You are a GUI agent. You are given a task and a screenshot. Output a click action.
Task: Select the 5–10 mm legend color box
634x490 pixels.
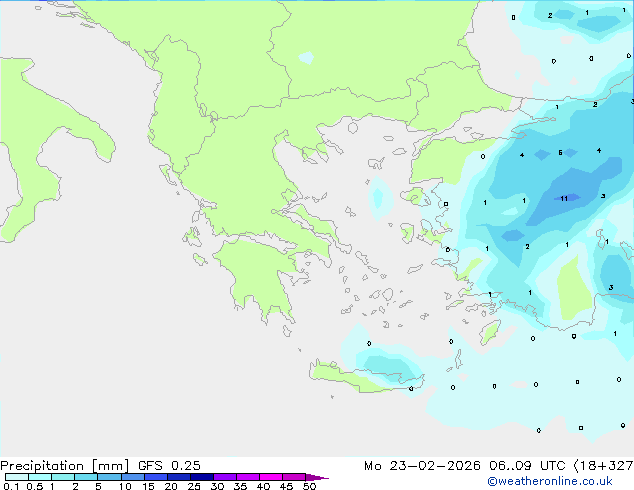[x=109, y=477]
